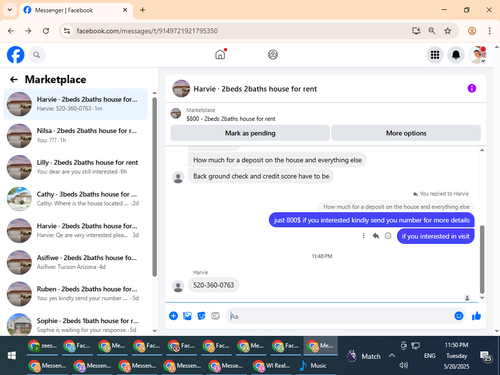The height and width of the screenshot is (375, 500).
Task: Click the 'just 800$ if you interested' message bubble
Action: pyautogui.click(x=372, y=220)
